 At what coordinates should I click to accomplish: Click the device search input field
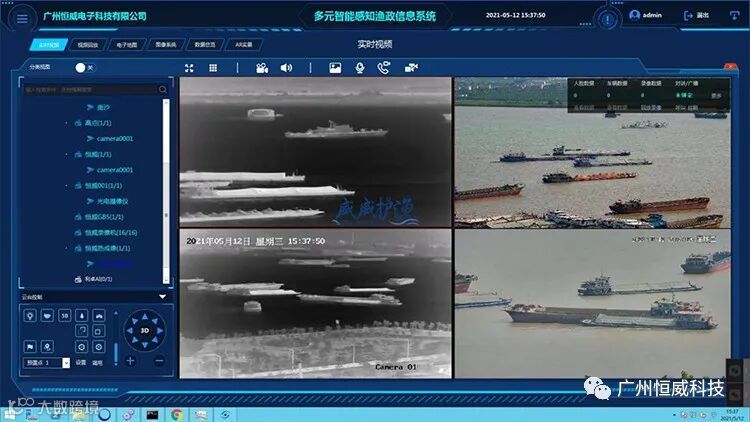coord(90,89)
